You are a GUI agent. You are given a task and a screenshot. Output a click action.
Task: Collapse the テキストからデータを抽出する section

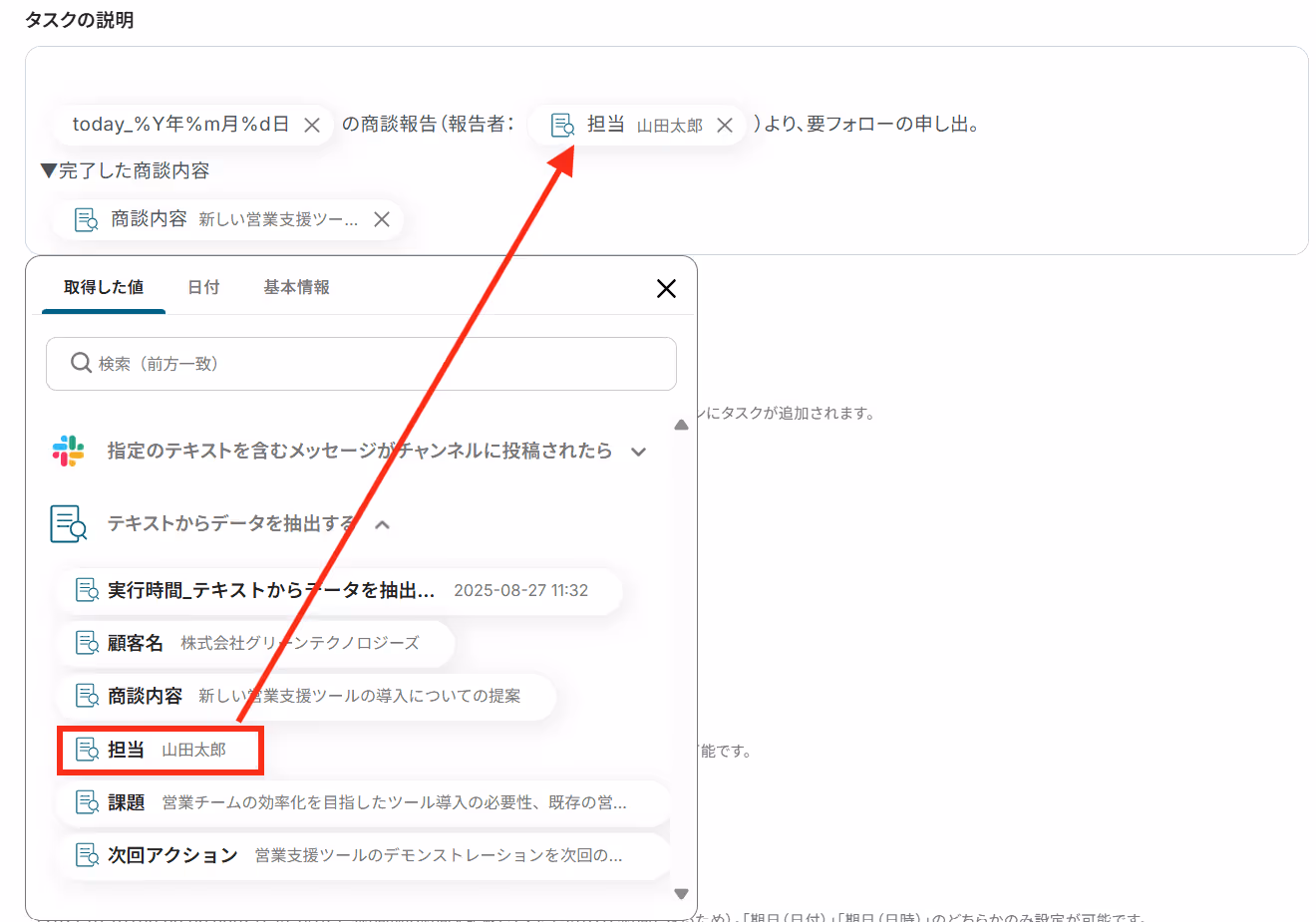coord(382,524)
